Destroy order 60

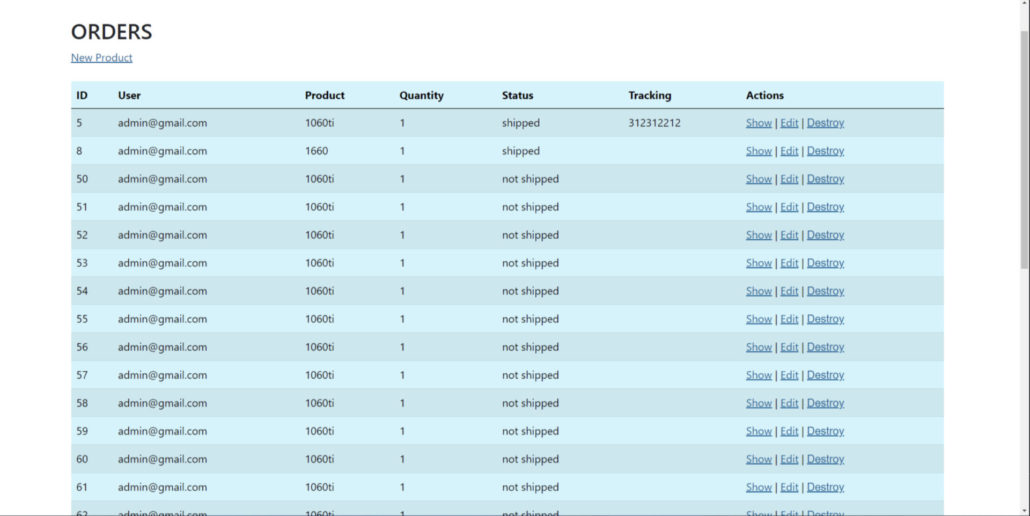click(x=825, y=459)
